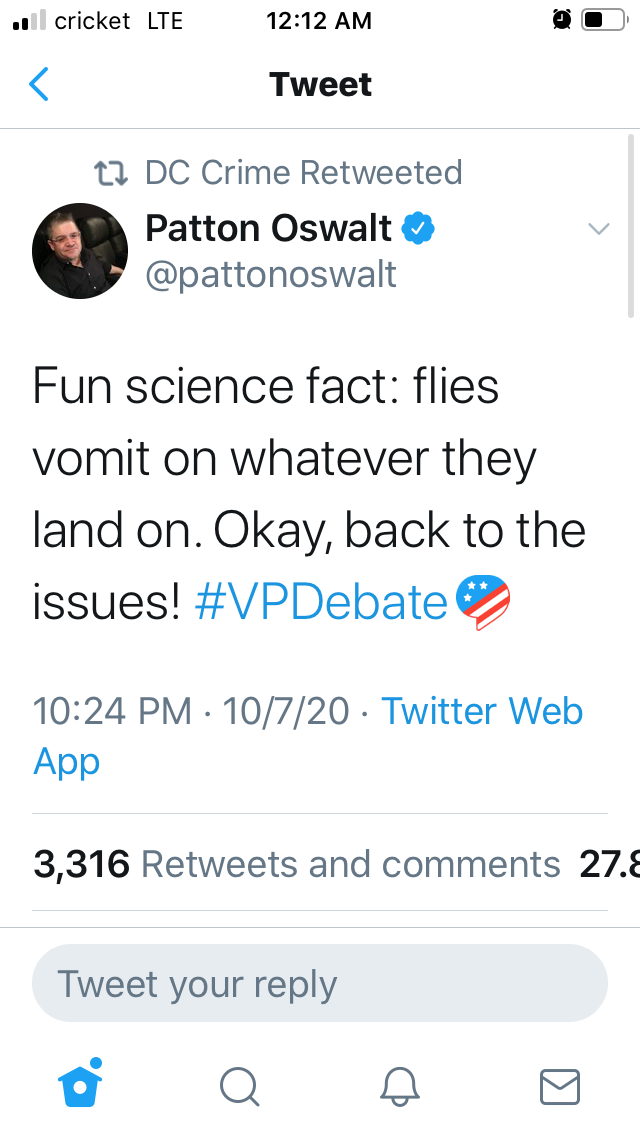Expand the tweet options chevron
The height and width of the screenshot is (1136, 640).
(x=598, y=230)
